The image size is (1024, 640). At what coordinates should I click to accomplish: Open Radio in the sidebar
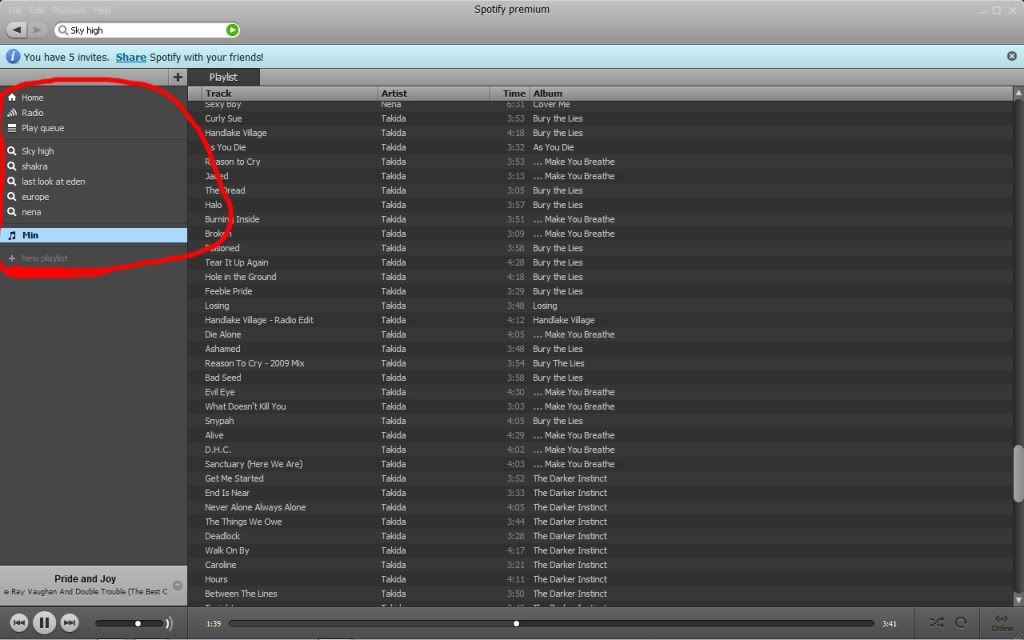point(32,113)
